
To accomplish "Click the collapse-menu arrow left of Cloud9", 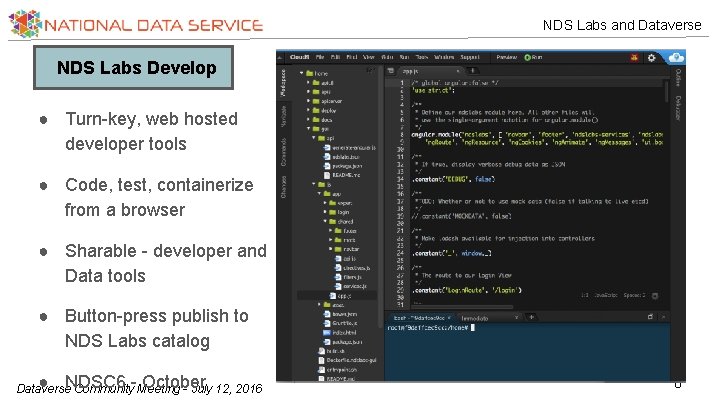I will coord(280,57).
